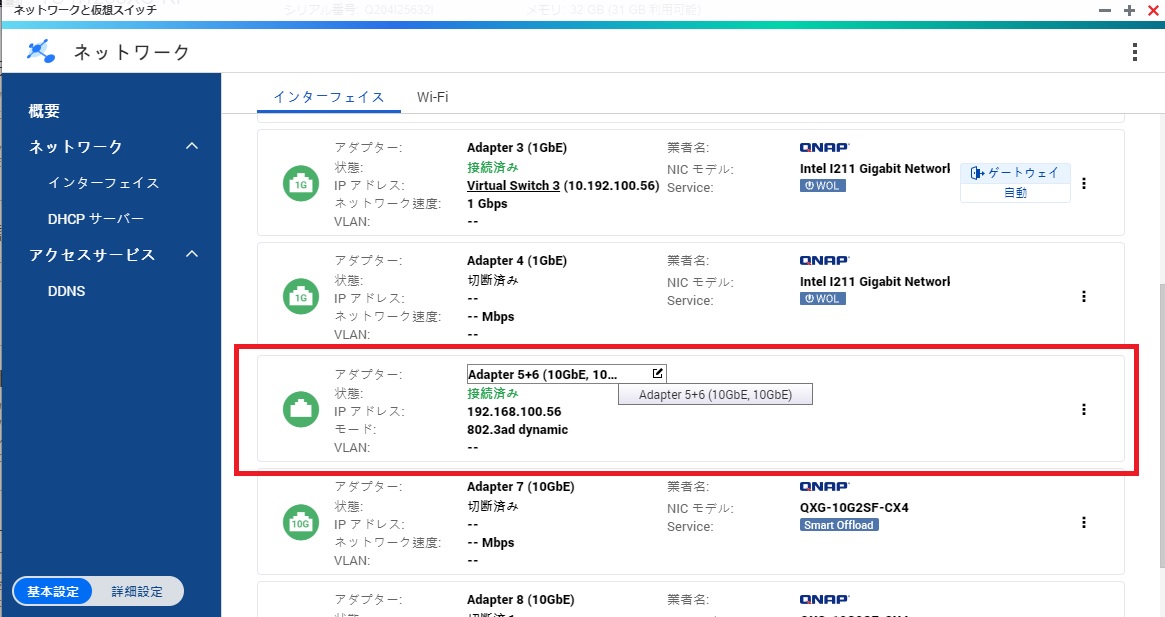Image resolution: width=1165 pixels, height=617 pixels.
Task: Collapse the ネットワーク sidebar section
Action: click(x=193, y=147)
